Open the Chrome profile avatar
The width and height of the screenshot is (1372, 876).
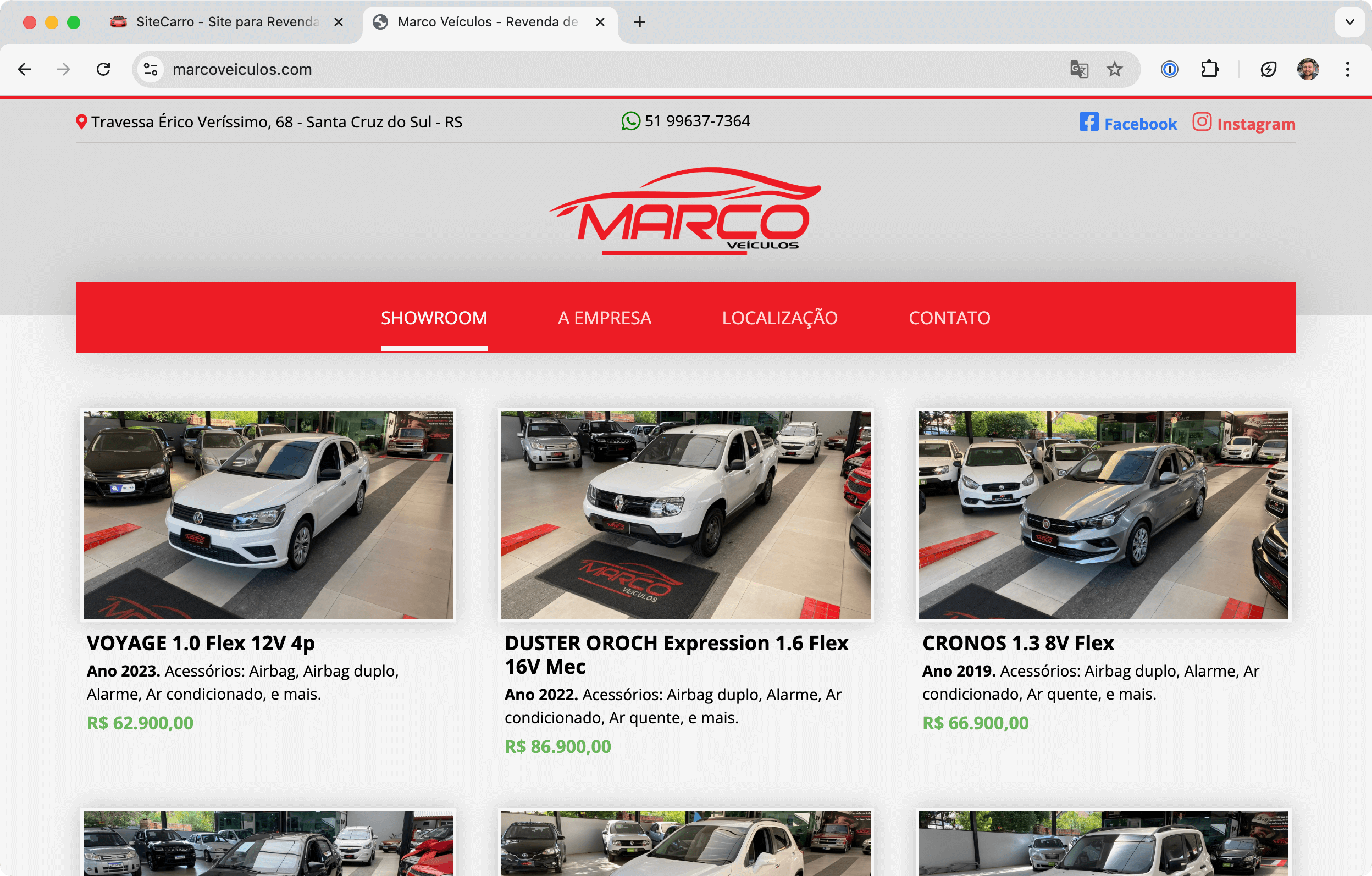coord(1308,69)
